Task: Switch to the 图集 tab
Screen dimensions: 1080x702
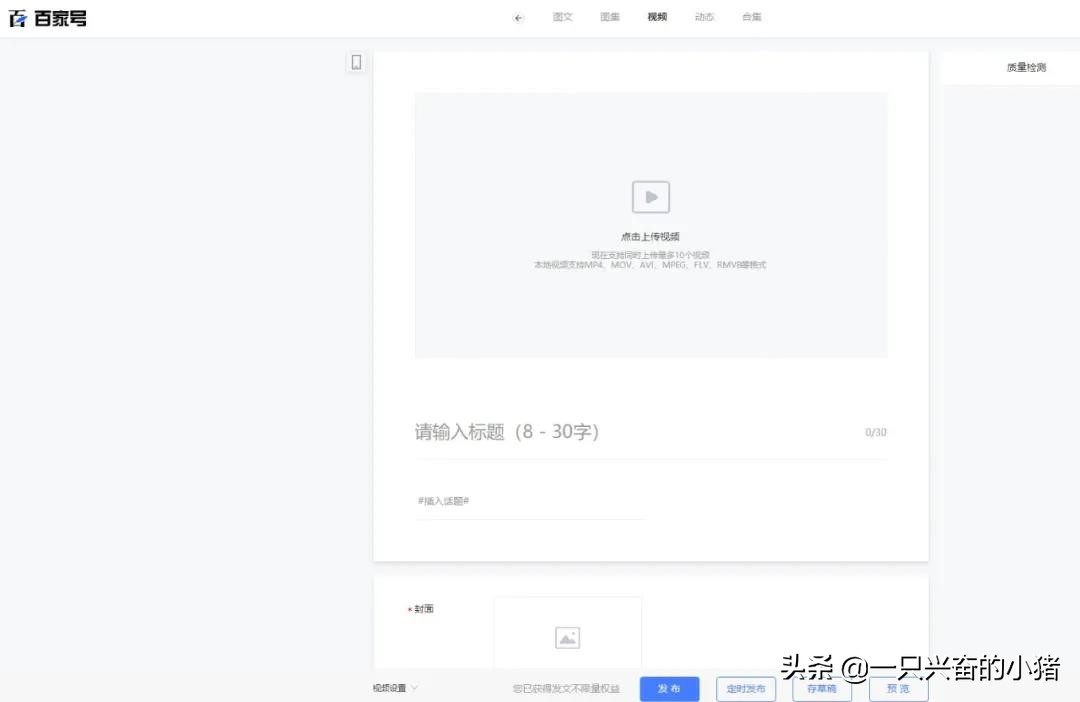Action: (610, 17)
